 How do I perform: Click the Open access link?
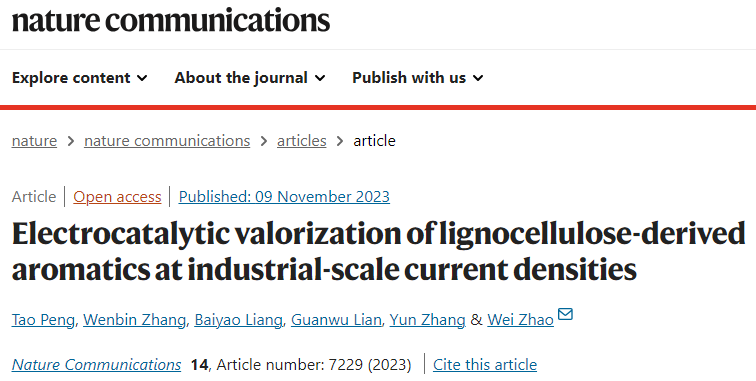(x=117, y=197)
